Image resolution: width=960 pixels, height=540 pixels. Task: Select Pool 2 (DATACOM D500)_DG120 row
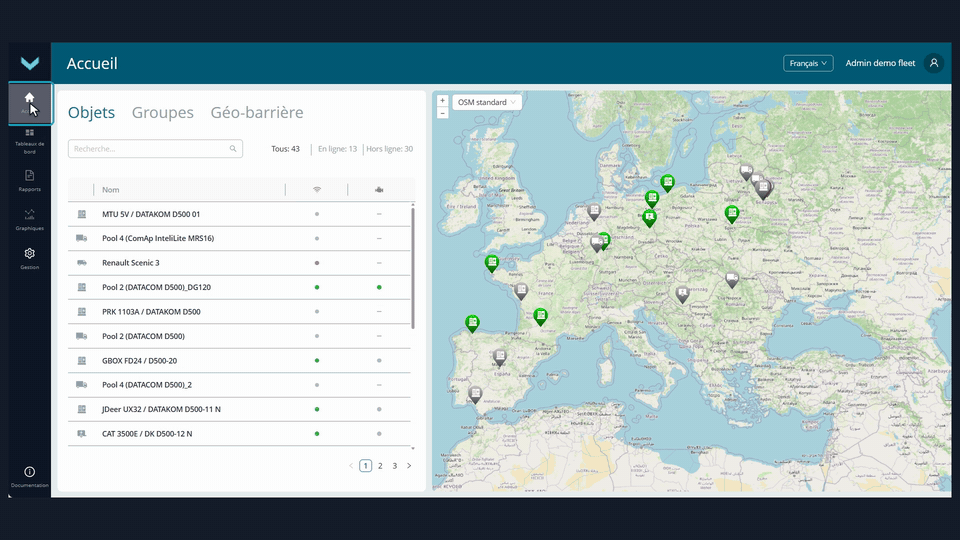pos(239,287)
